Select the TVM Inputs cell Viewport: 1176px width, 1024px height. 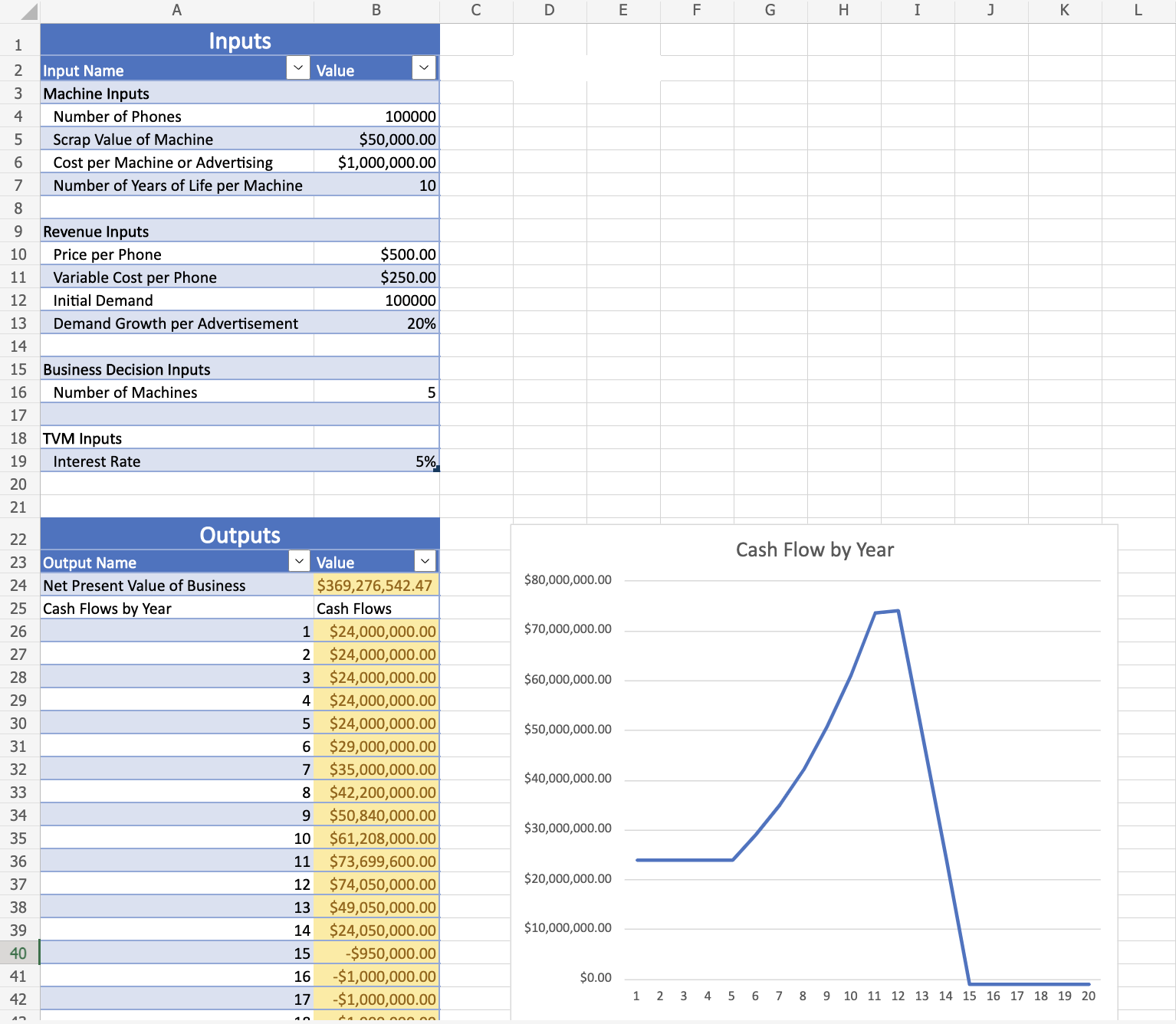pos(177,438)
